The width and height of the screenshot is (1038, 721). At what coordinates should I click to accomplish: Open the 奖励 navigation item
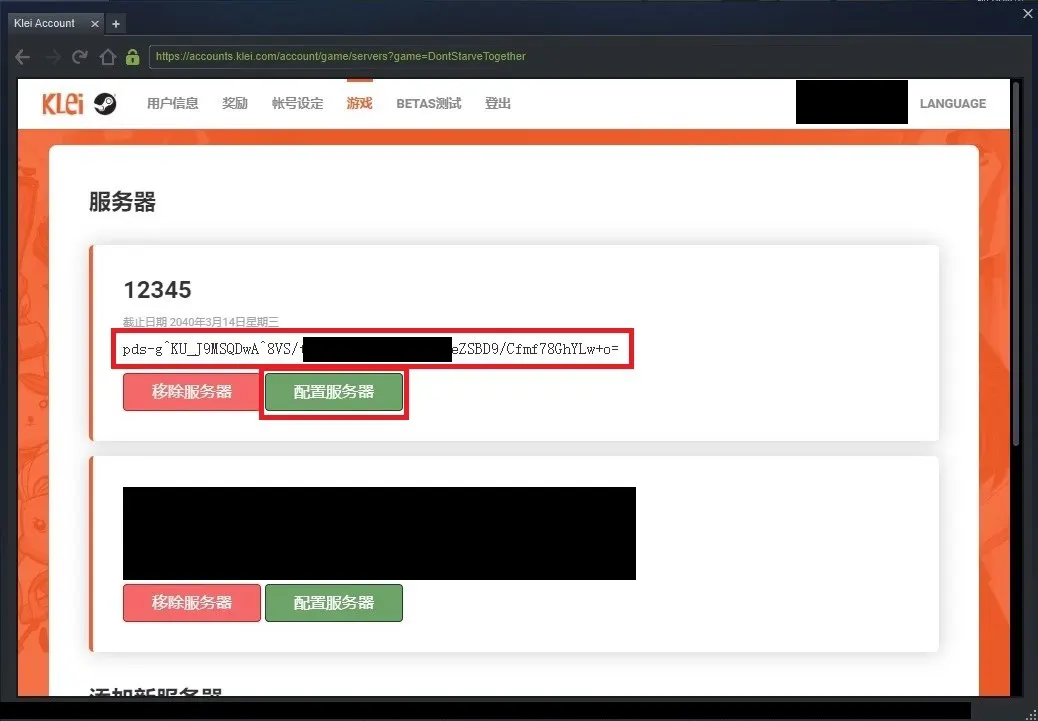[x=235, y=104]
